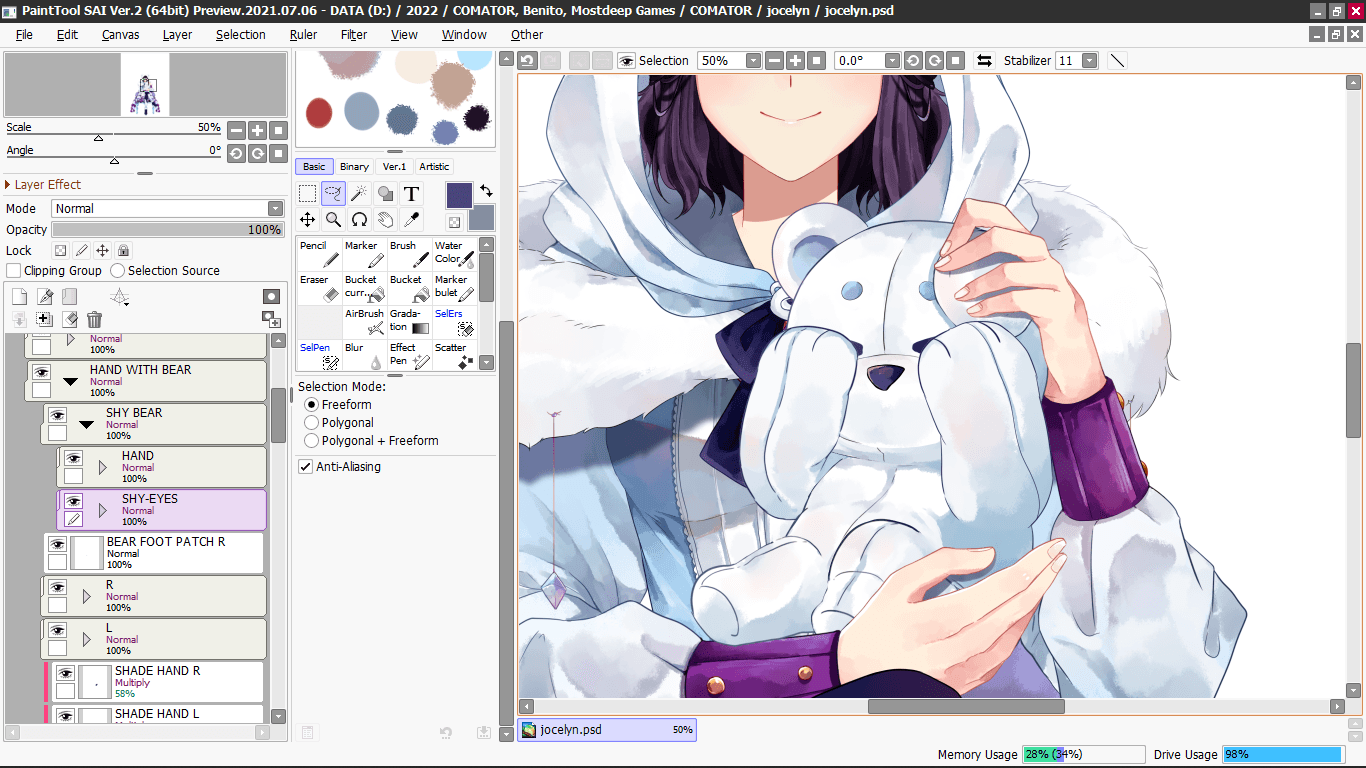Collapse the SHY BEAR folder
Image resolution: width=1366 pixels, height=768 pixels.
point(86,425)
